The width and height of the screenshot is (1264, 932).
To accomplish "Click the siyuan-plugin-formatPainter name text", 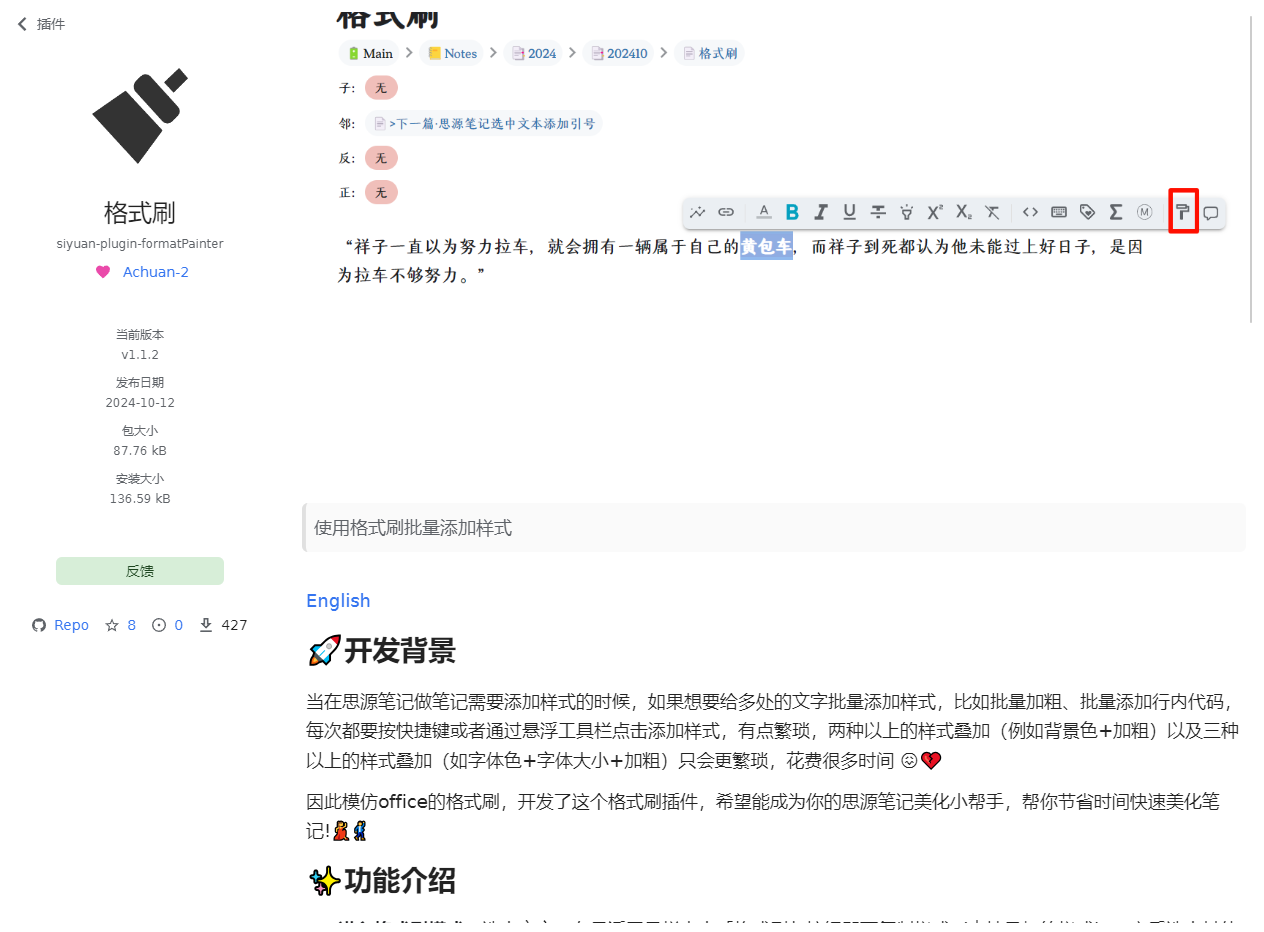I will pos(140,243).
